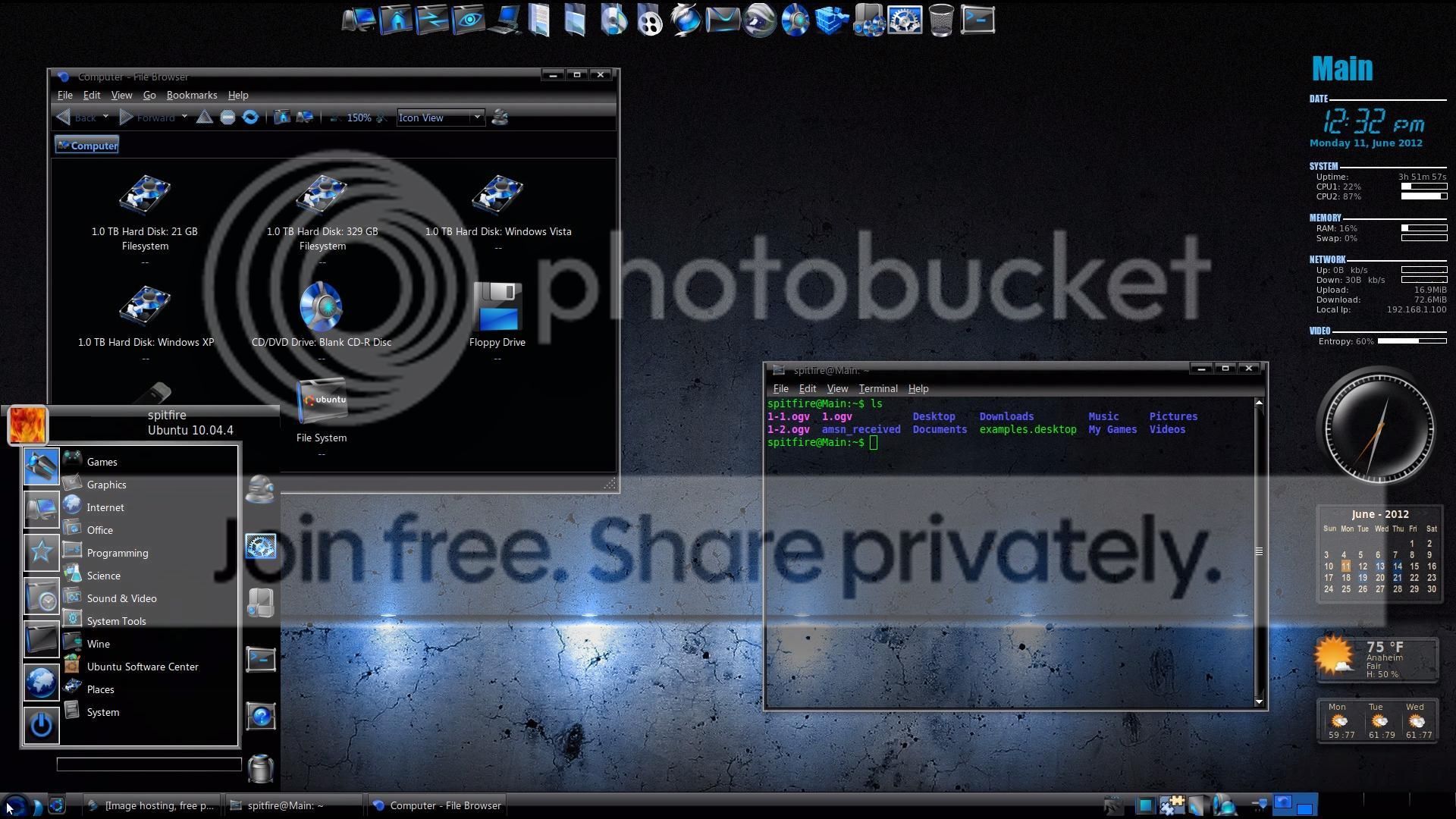Click the start menu search field
The width and height of the screenshot is (1456, 819).
pos(149,764)
